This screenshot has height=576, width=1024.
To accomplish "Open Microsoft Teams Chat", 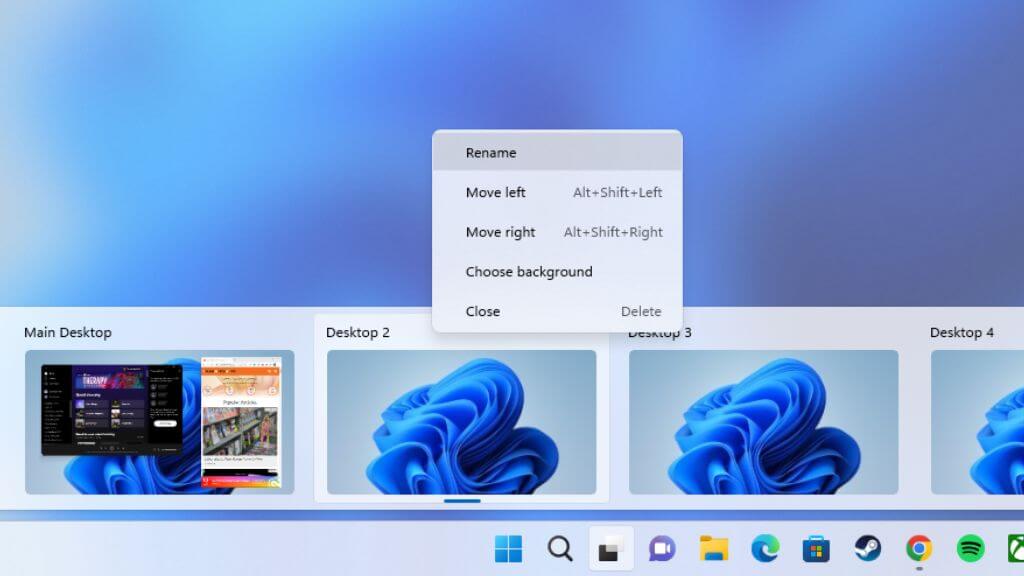I will point(662,549).
